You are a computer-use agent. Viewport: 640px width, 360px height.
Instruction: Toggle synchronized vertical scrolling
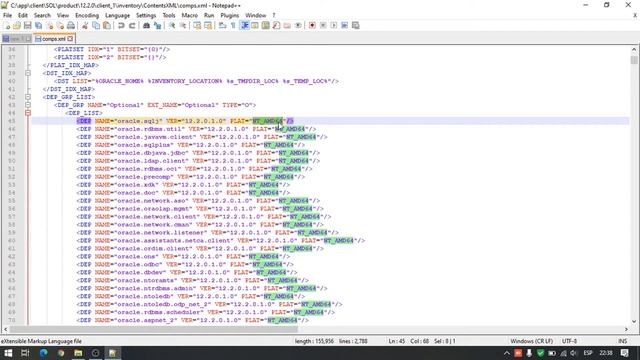pos(197,25)
